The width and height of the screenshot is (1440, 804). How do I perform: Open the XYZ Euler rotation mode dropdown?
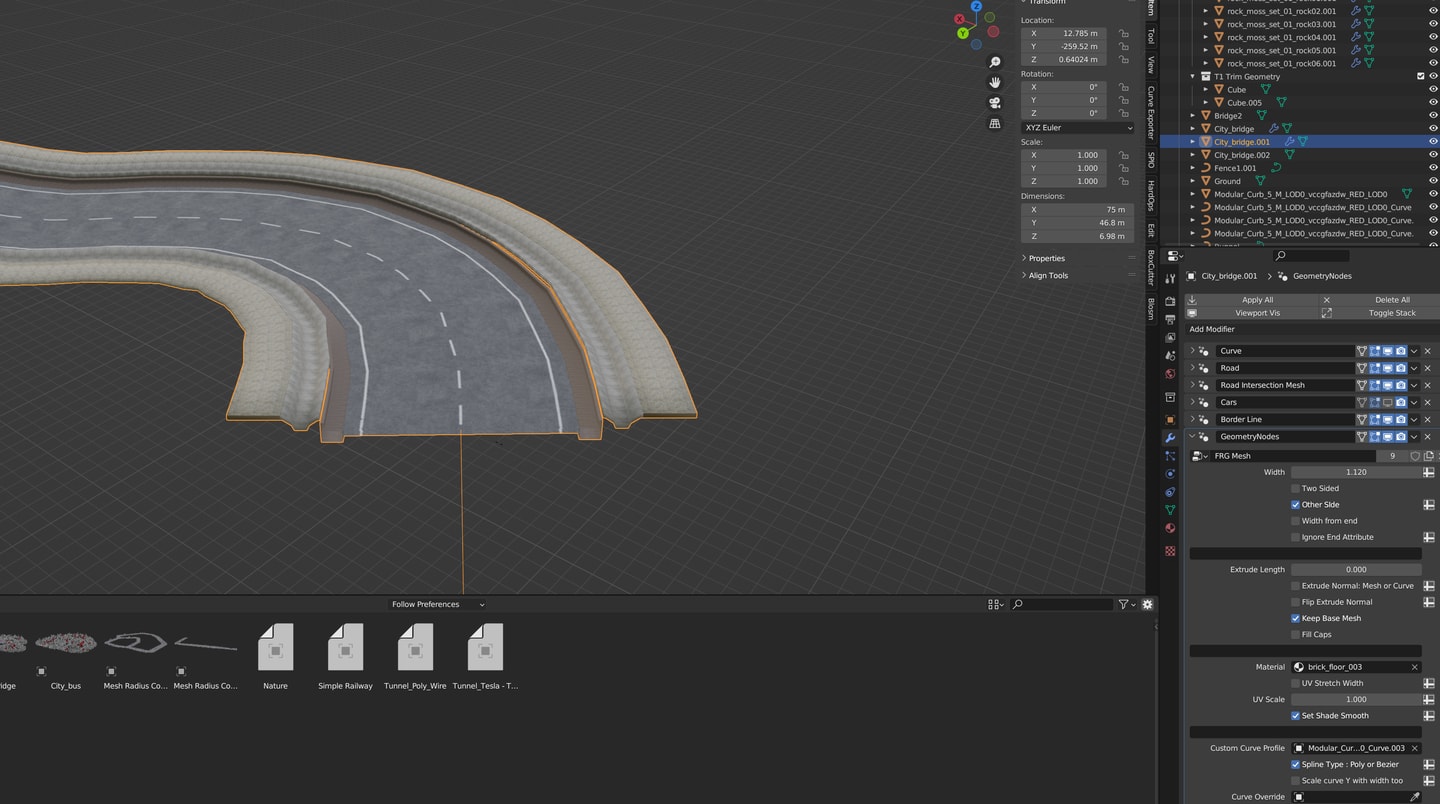point(1078,128)
